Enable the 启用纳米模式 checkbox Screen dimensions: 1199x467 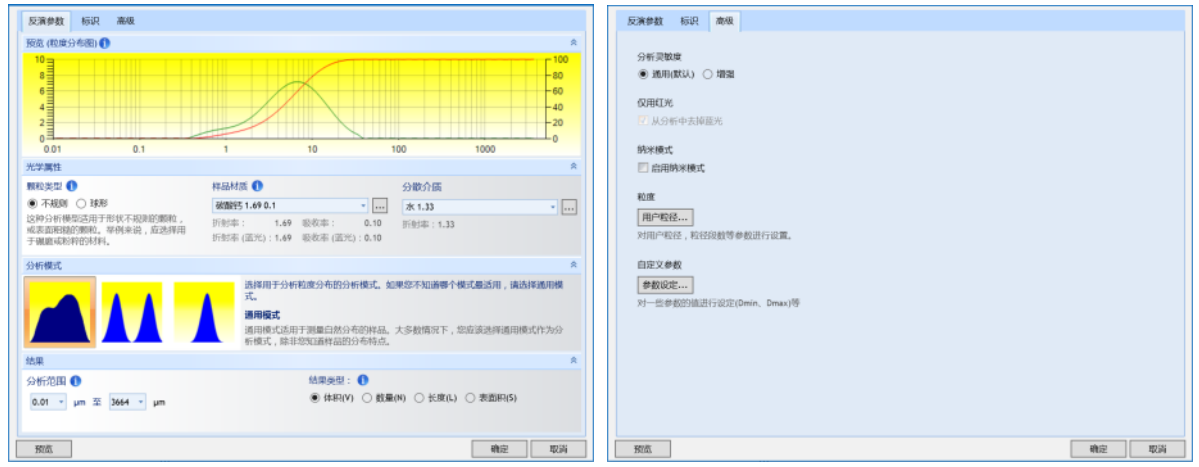pyautogui.click(x=644, y=168)
